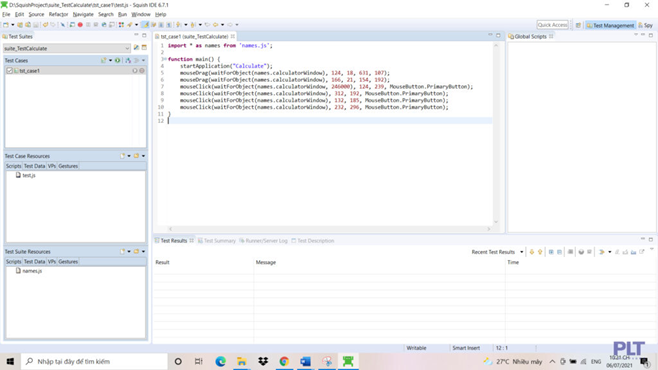Open the Test Data tab in Test Suite Resources
This screenshot has height=370, width=658.
tap(34, 262)
